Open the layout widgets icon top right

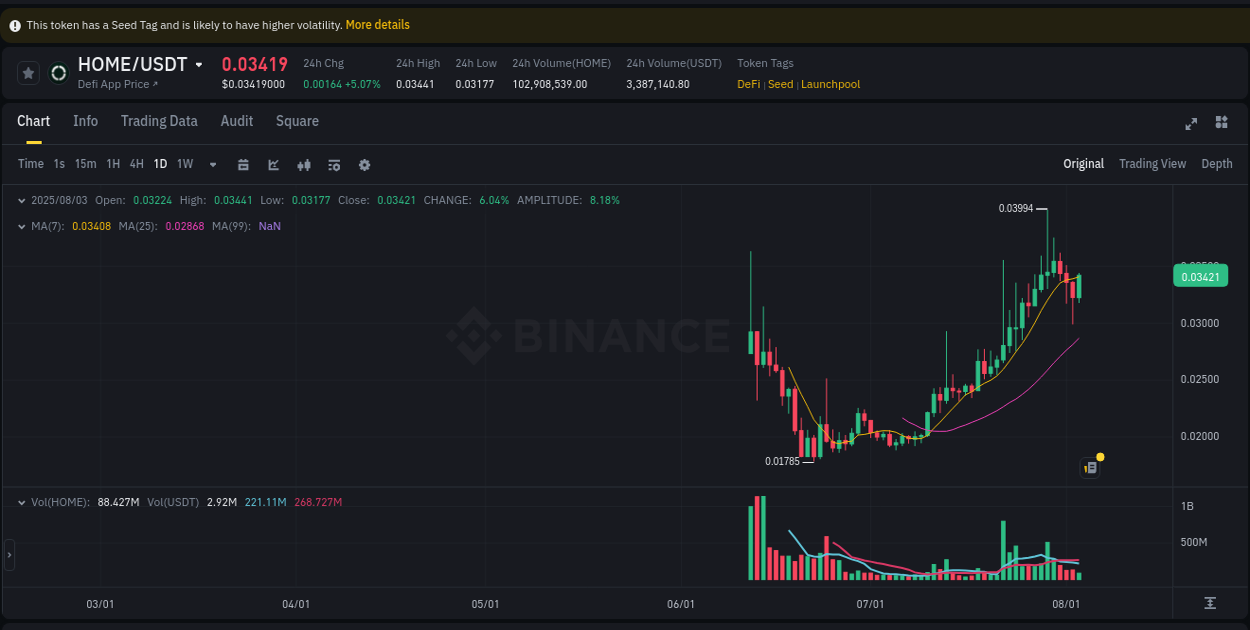click(x=1221, y=123)
